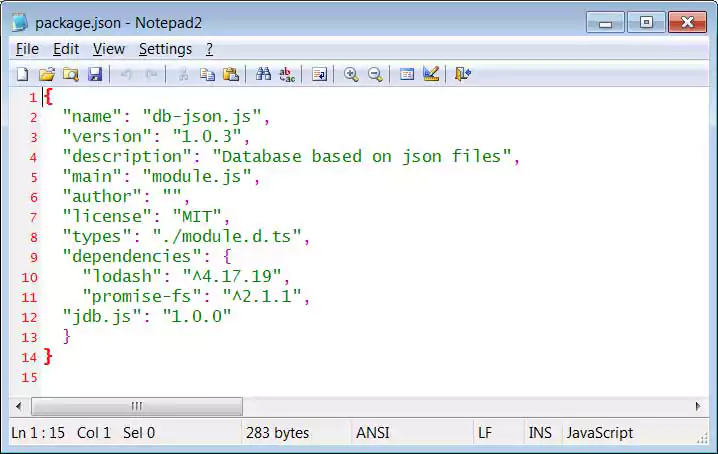
Task: Minimize the Notepad2 window
Action: [x=605, y=22]
